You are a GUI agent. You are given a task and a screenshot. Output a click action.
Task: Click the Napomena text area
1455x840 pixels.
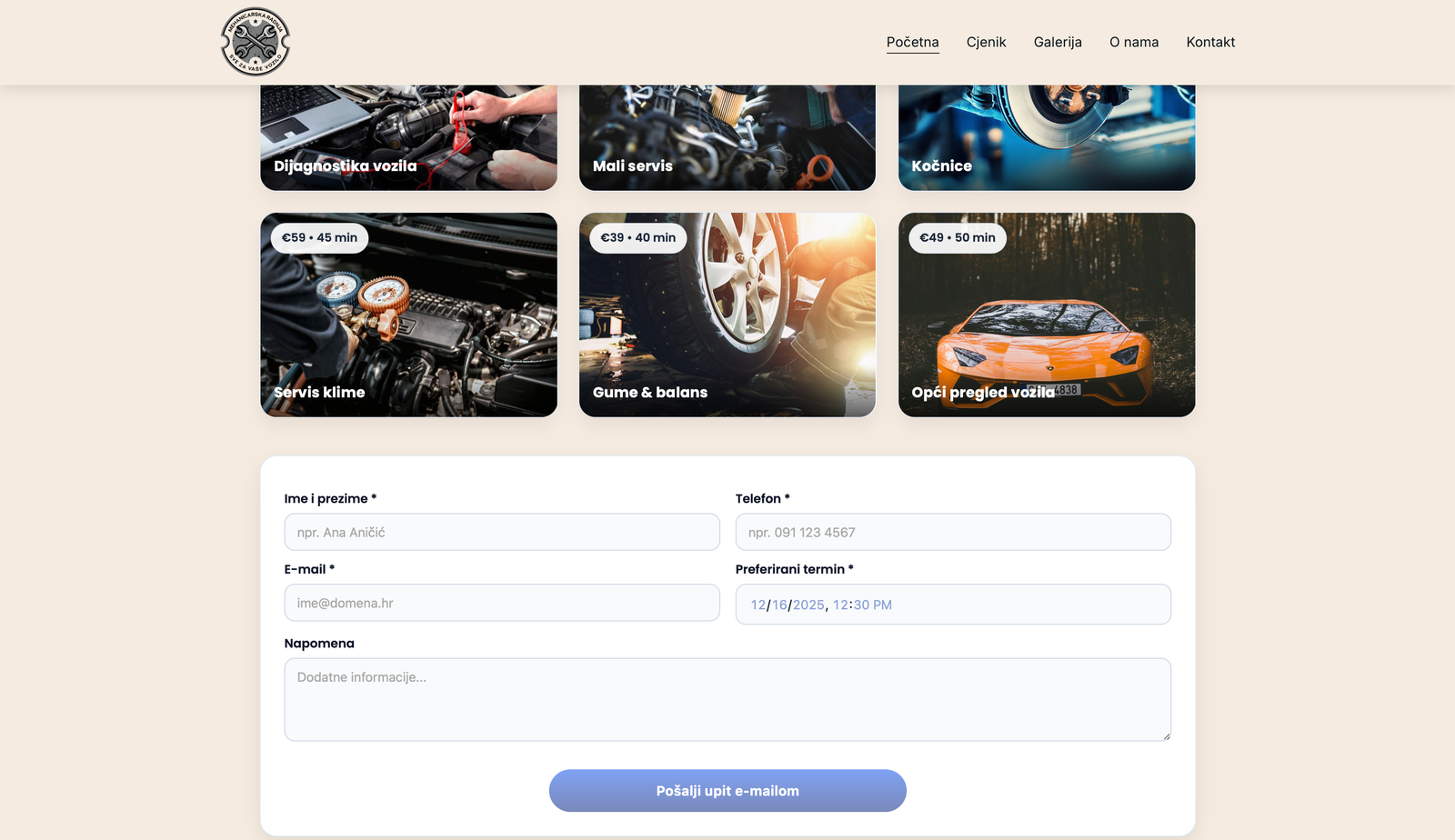pos(727,699)
